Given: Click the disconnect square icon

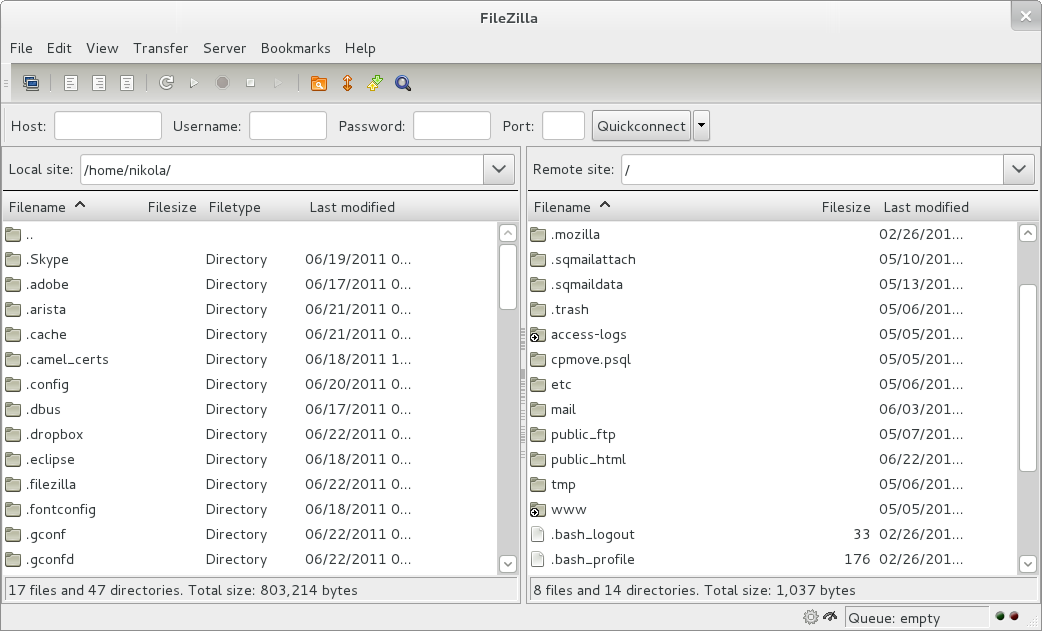Looking at the screenshot, I should (x=250, y=83).
